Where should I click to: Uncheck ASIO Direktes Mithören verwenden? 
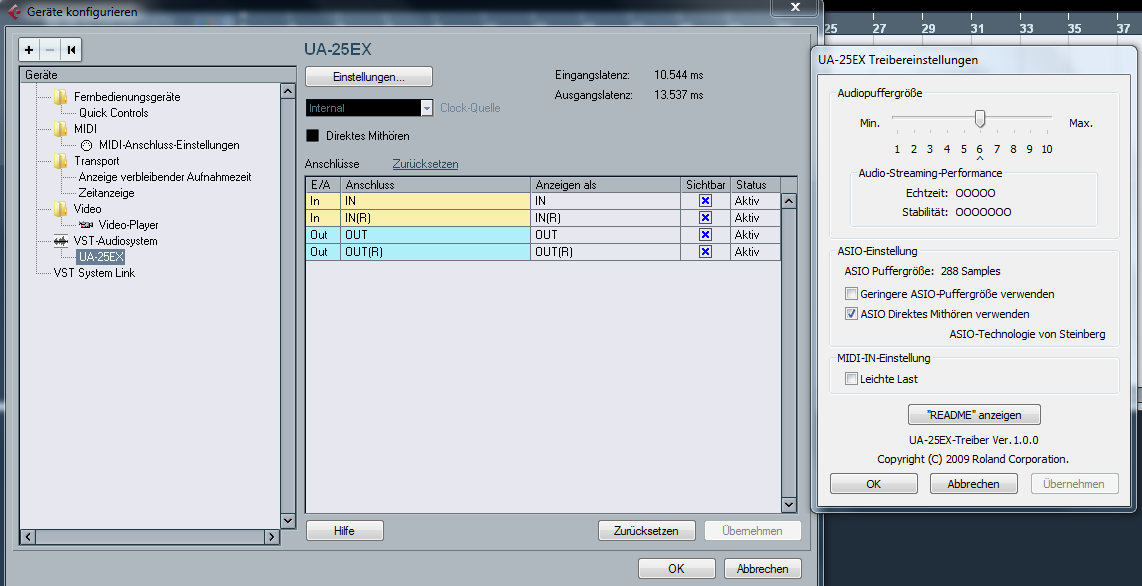[x=851, y=314]
